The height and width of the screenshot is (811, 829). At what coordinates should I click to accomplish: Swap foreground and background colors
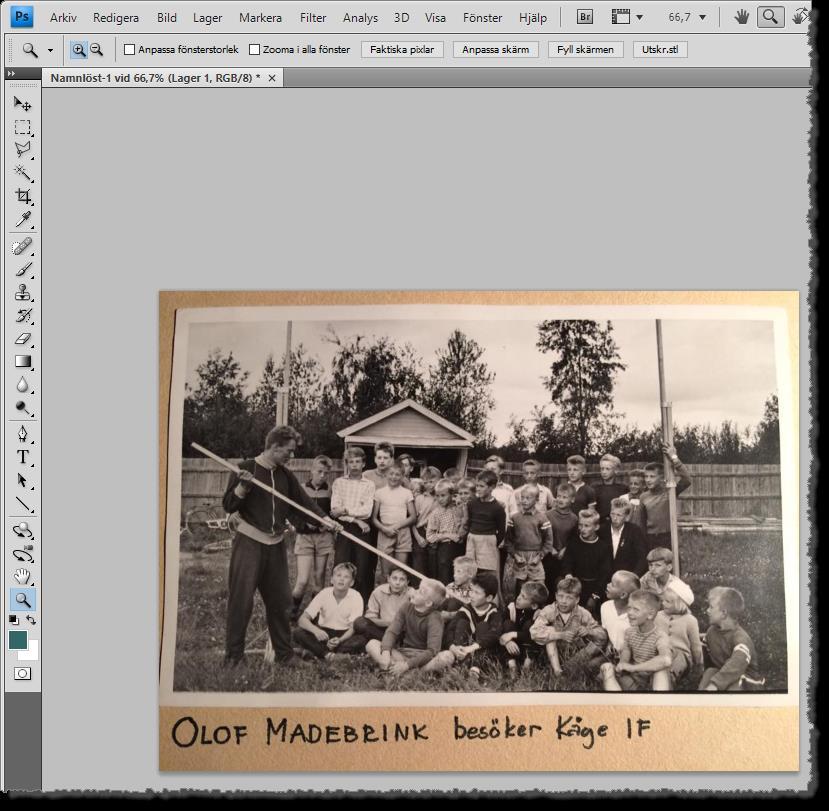31,620
